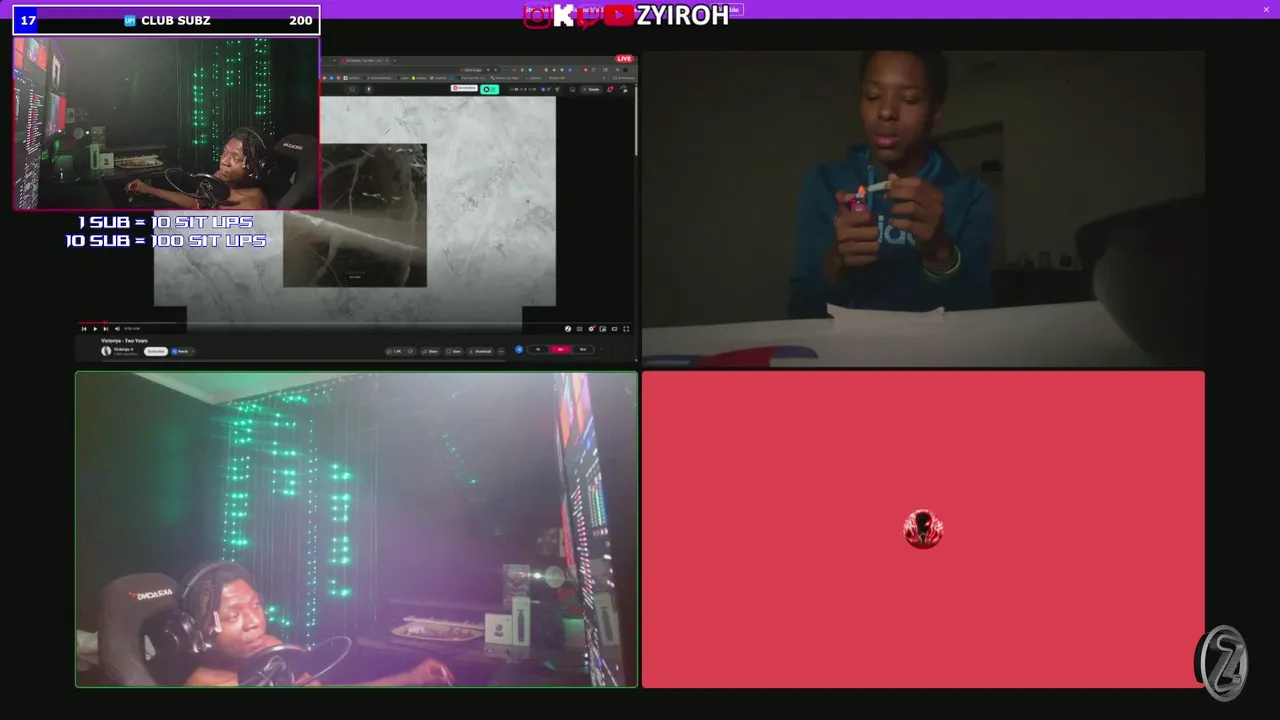Viewport: 1280px width, 720px height.
Task: Mute the YouTube player volume
Action: pos(117,329)
